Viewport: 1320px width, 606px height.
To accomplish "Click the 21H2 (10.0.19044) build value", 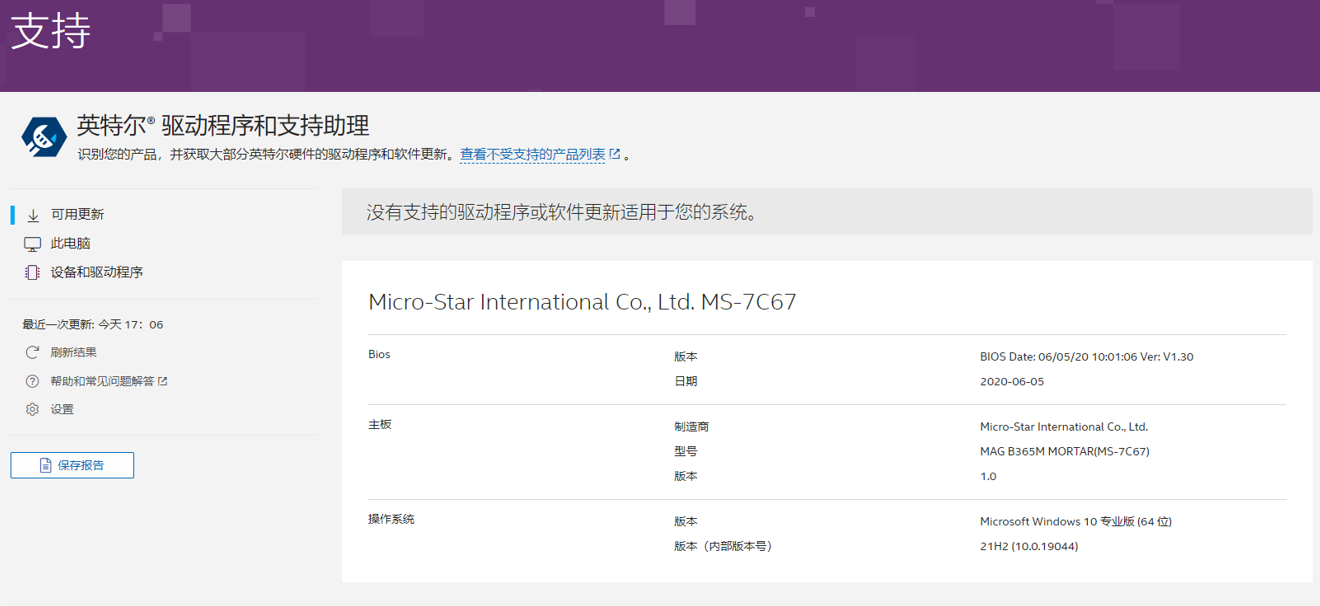I will coord(1029,547).
